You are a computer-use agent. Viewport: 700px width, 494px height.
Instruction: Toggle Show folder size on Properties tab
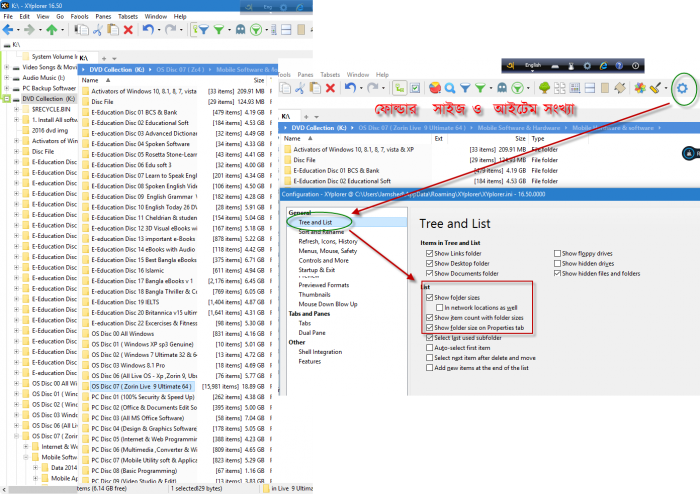click(x=429, y=328)
